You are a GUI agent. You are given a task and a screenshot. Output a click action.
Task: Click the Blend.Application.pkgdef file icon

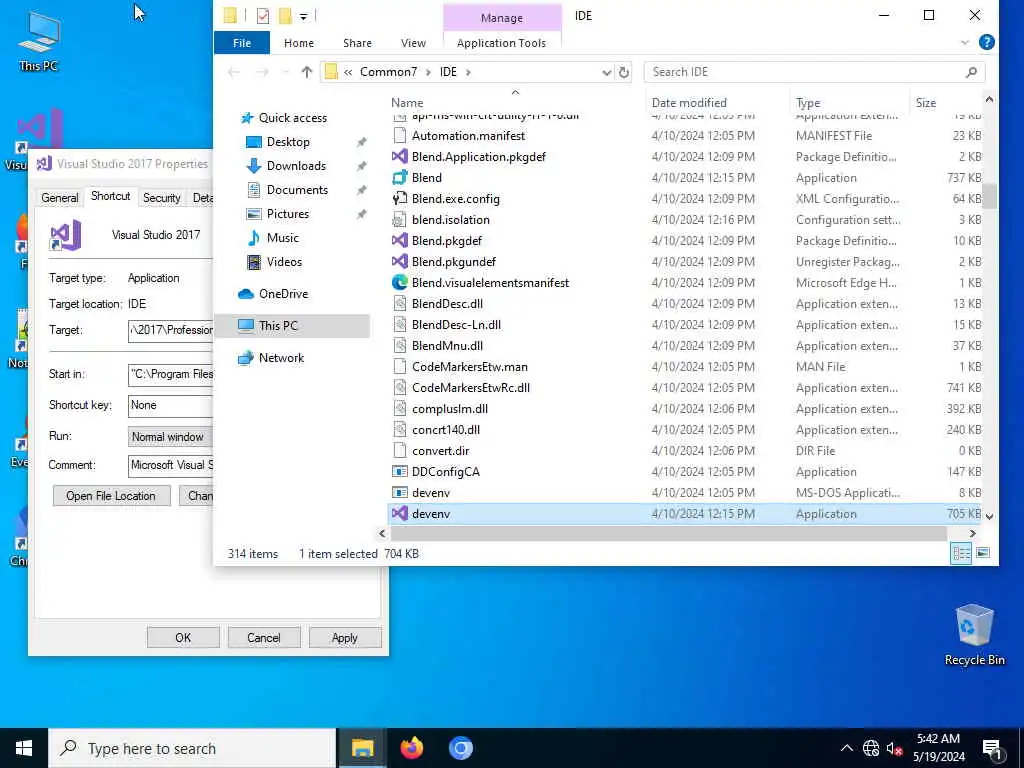pos(400,157)
